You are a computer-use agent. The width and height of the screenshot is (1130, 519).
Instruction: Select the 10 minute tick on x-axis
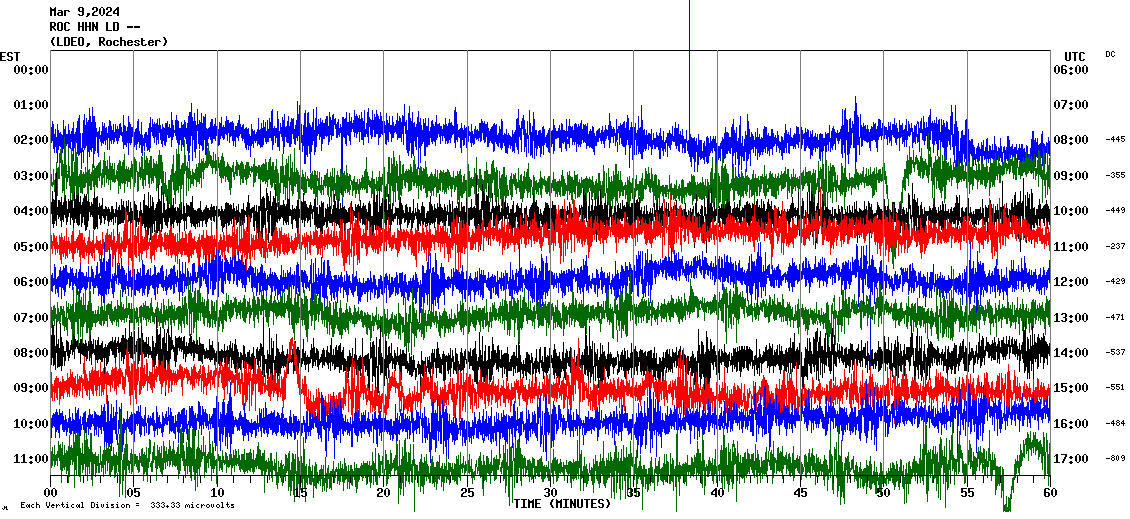tap(217, 493)
